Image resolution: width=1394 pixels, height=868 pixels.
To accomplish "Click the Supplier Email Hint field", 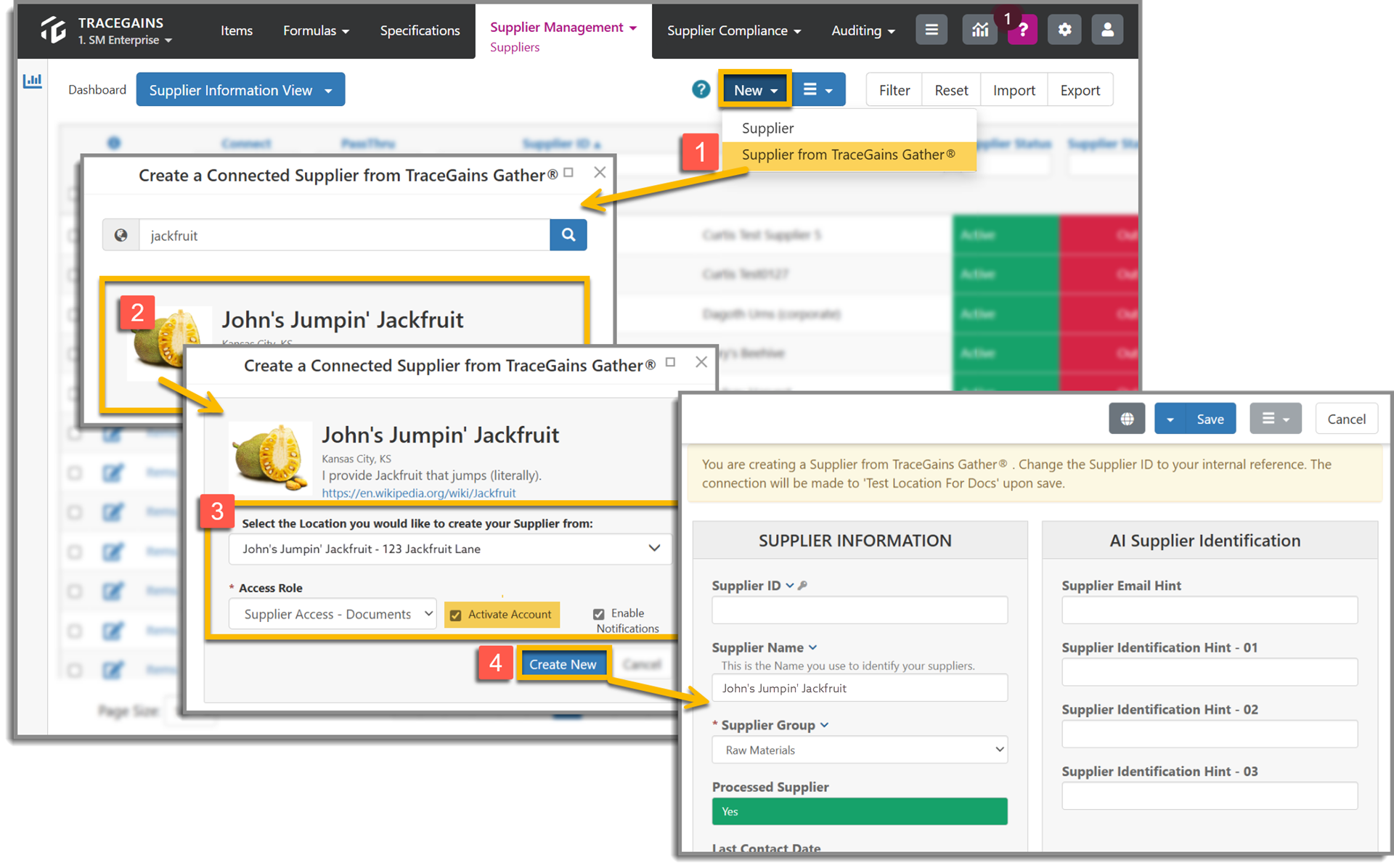I will tap(1210, 610).
